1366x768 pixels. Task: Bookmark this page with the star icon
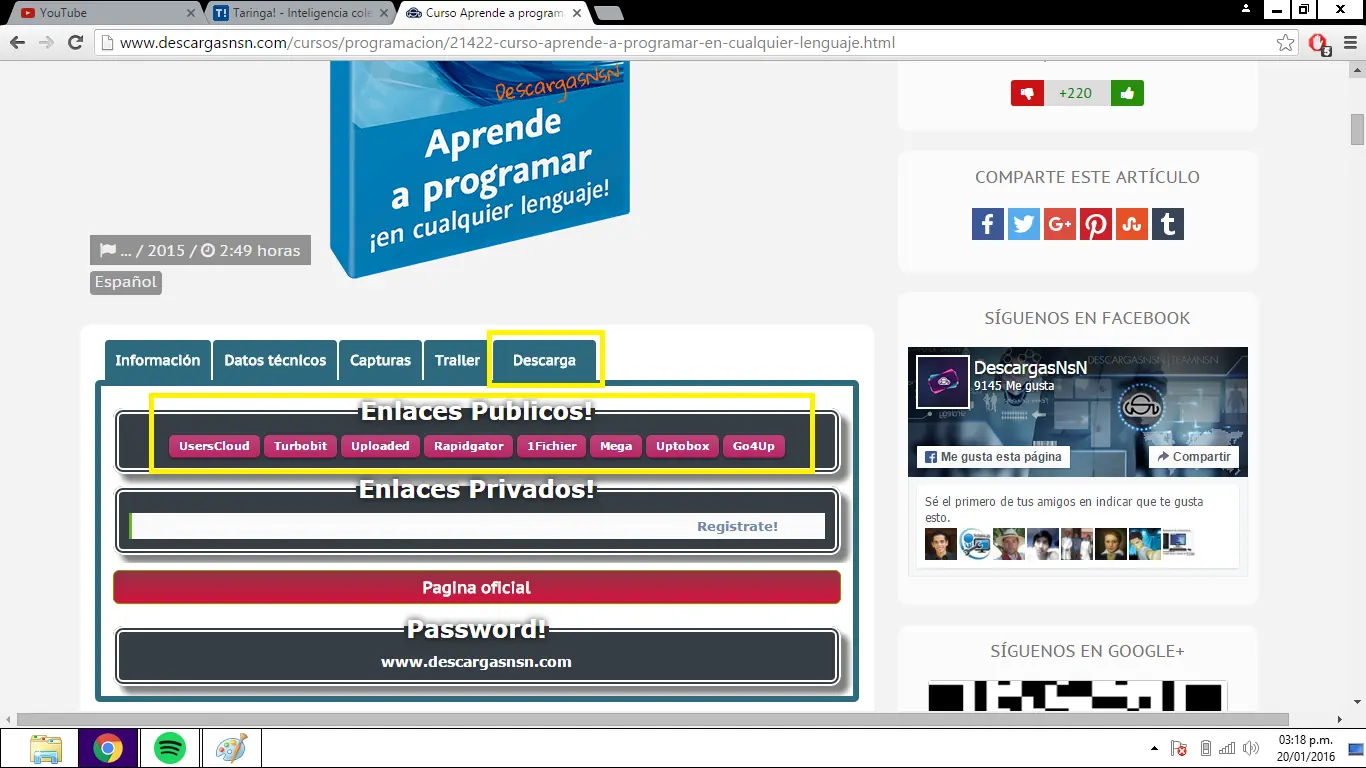[x=1286, y=43]
